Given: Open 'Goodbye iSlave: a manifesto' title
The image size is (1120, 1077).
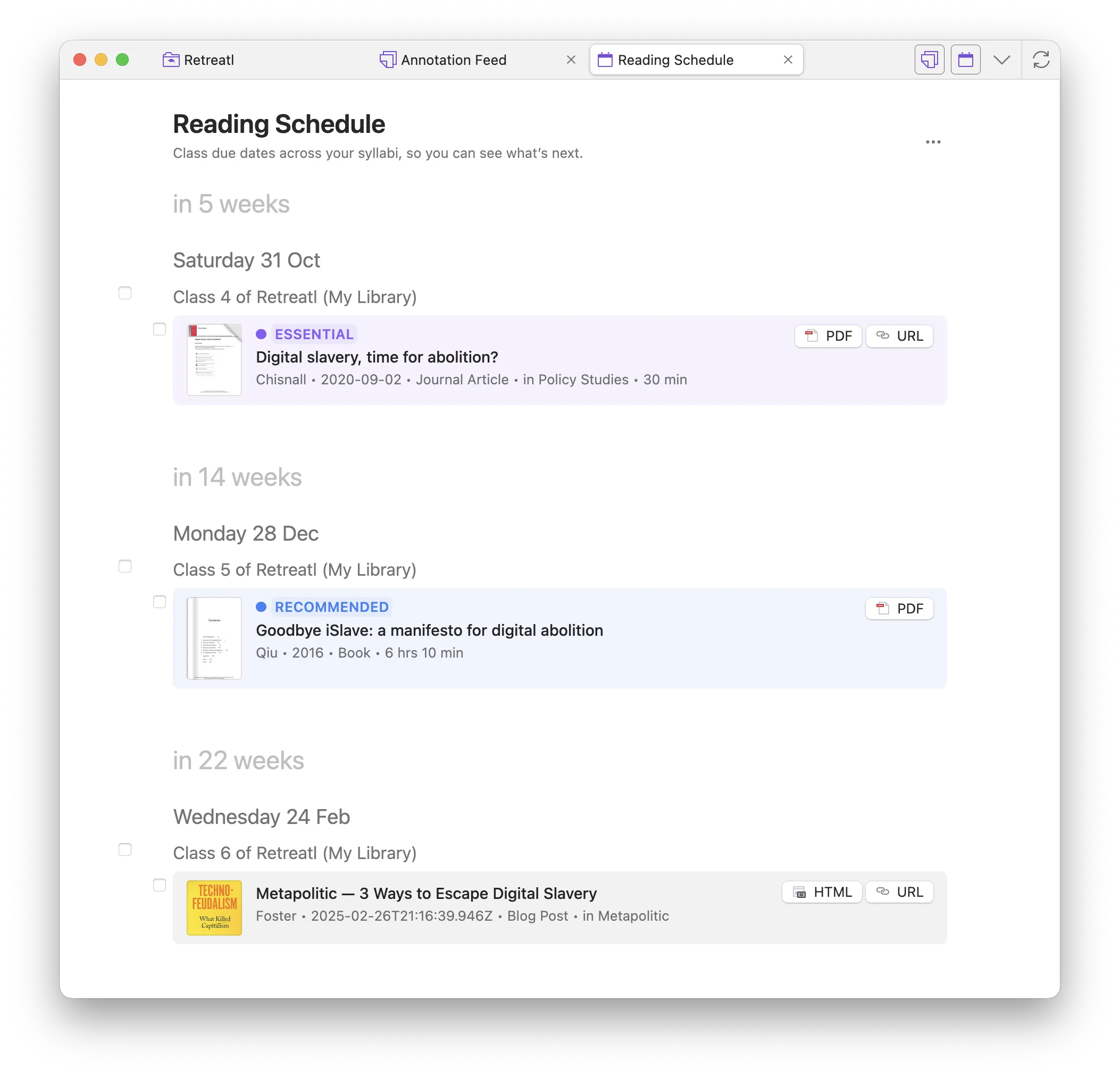Looking at the screenshot, I should click(x=430, y=630).
